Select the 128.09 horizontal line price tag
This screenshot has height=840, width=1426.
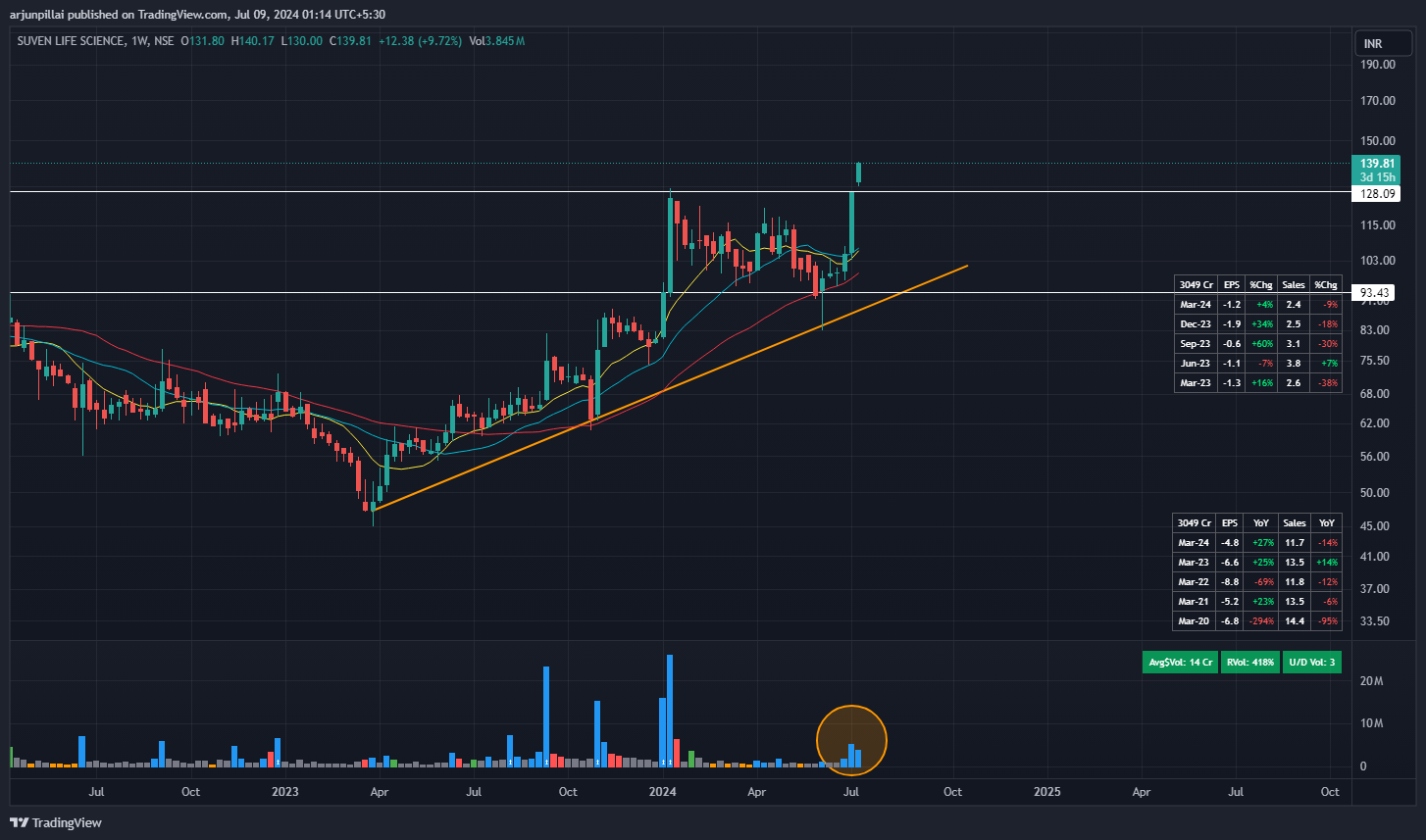1378,194
